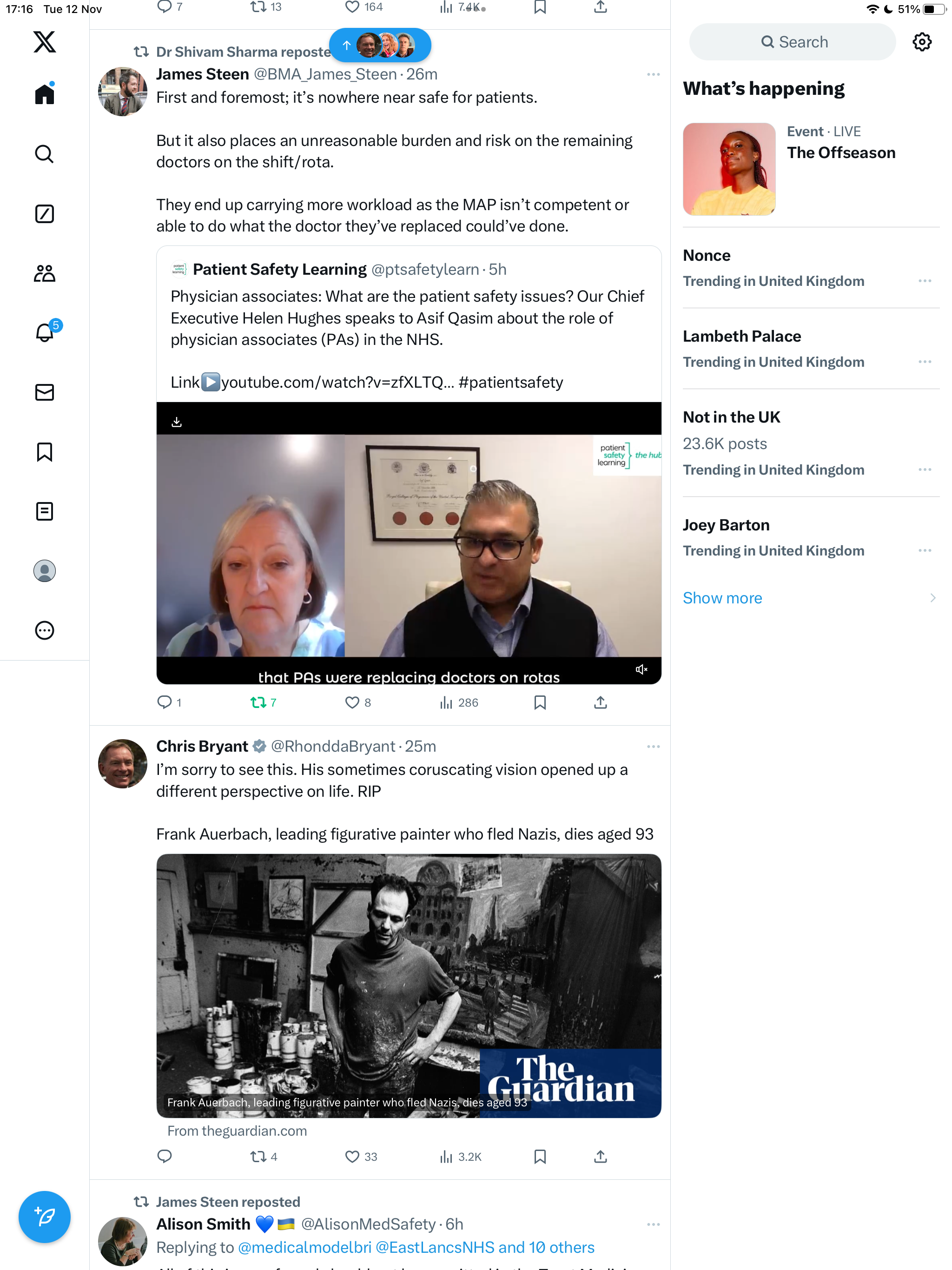
Task: Open settings gear next to Search
Action: 922,42
